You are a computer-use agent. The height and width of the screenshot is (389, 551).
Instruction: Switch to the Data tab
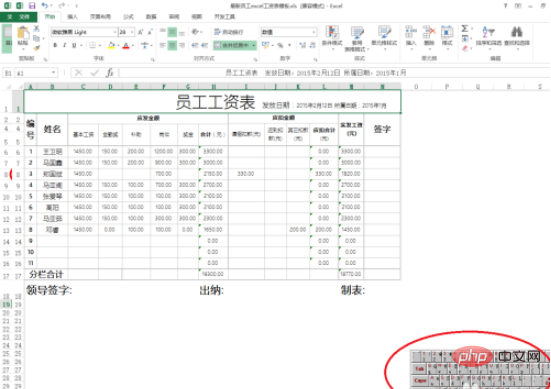pyautogui.click(x=151, y=17)
